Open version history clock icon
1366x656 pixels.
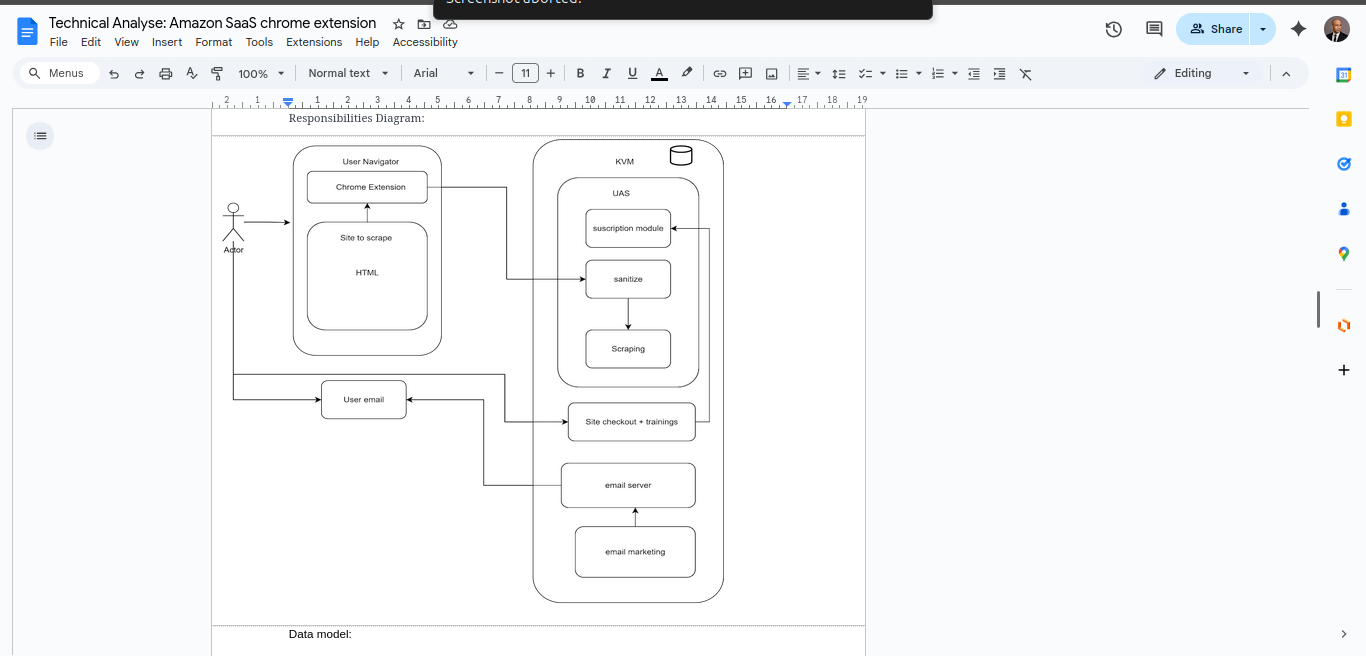click(x=1113, y=29)
